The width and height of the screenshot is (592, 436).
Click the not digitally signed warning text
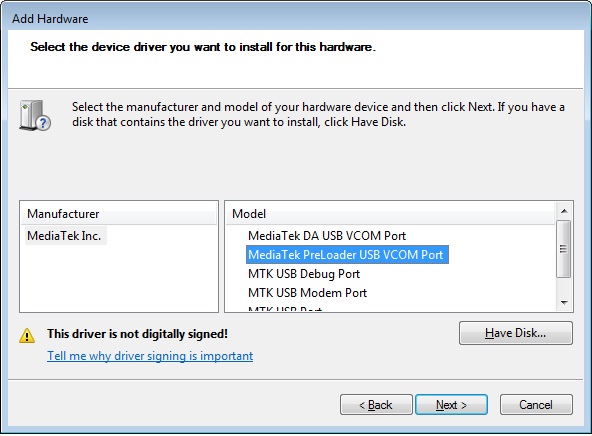pos(137,334)
